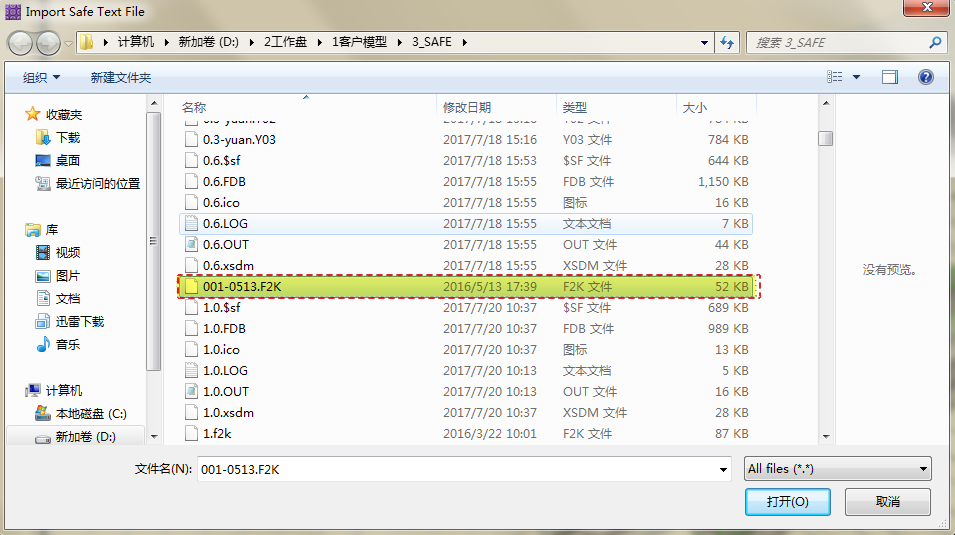Expand the file name history dropdown
The image size is (955, 535).
point(723,469)
